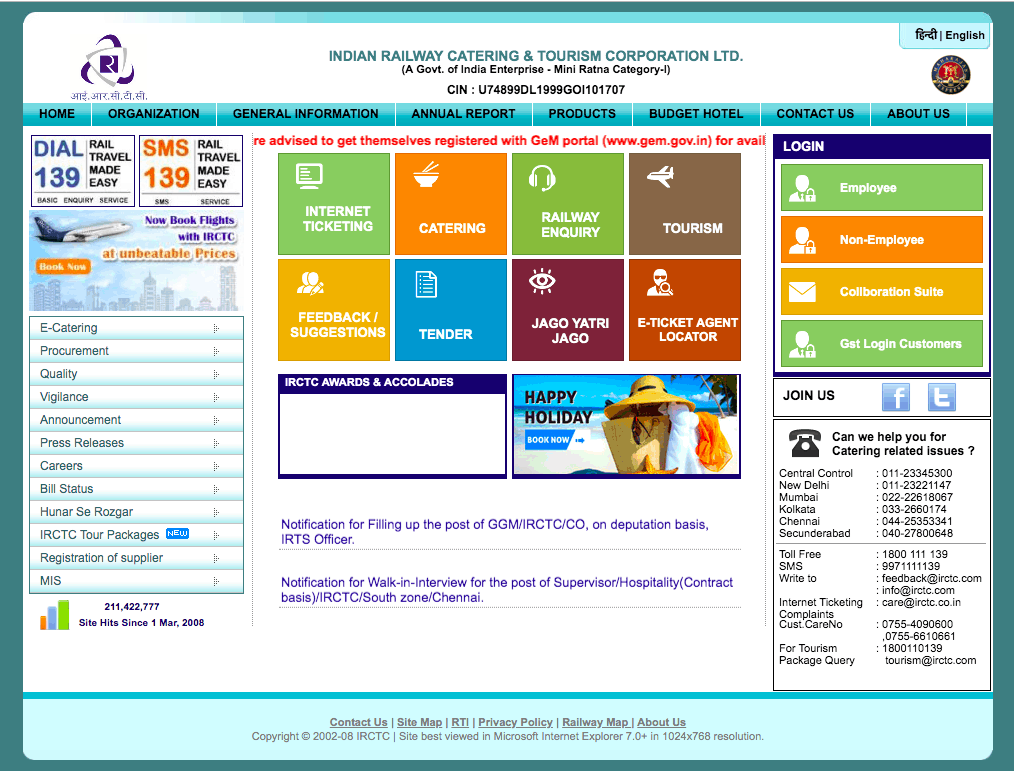Click the Tender document tile
This screenshot has width=1014, height=771.
point(451,310)
